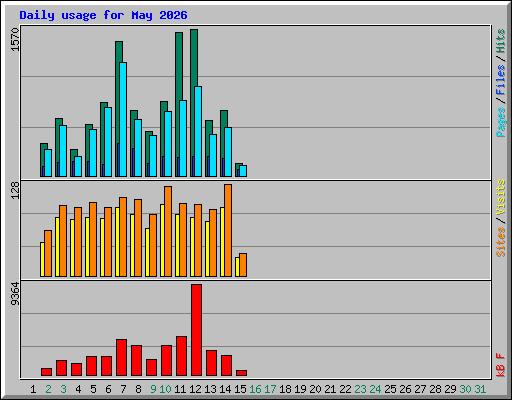The image size is (512, 400).
Task: Click the chart title 'Daily usage for May 2026'
Action: tap(103, 15)
